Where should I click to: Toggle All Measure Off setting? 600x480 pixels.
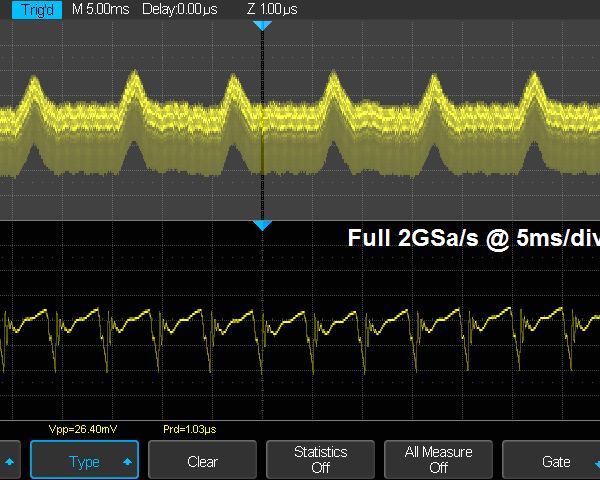[438, 460]
